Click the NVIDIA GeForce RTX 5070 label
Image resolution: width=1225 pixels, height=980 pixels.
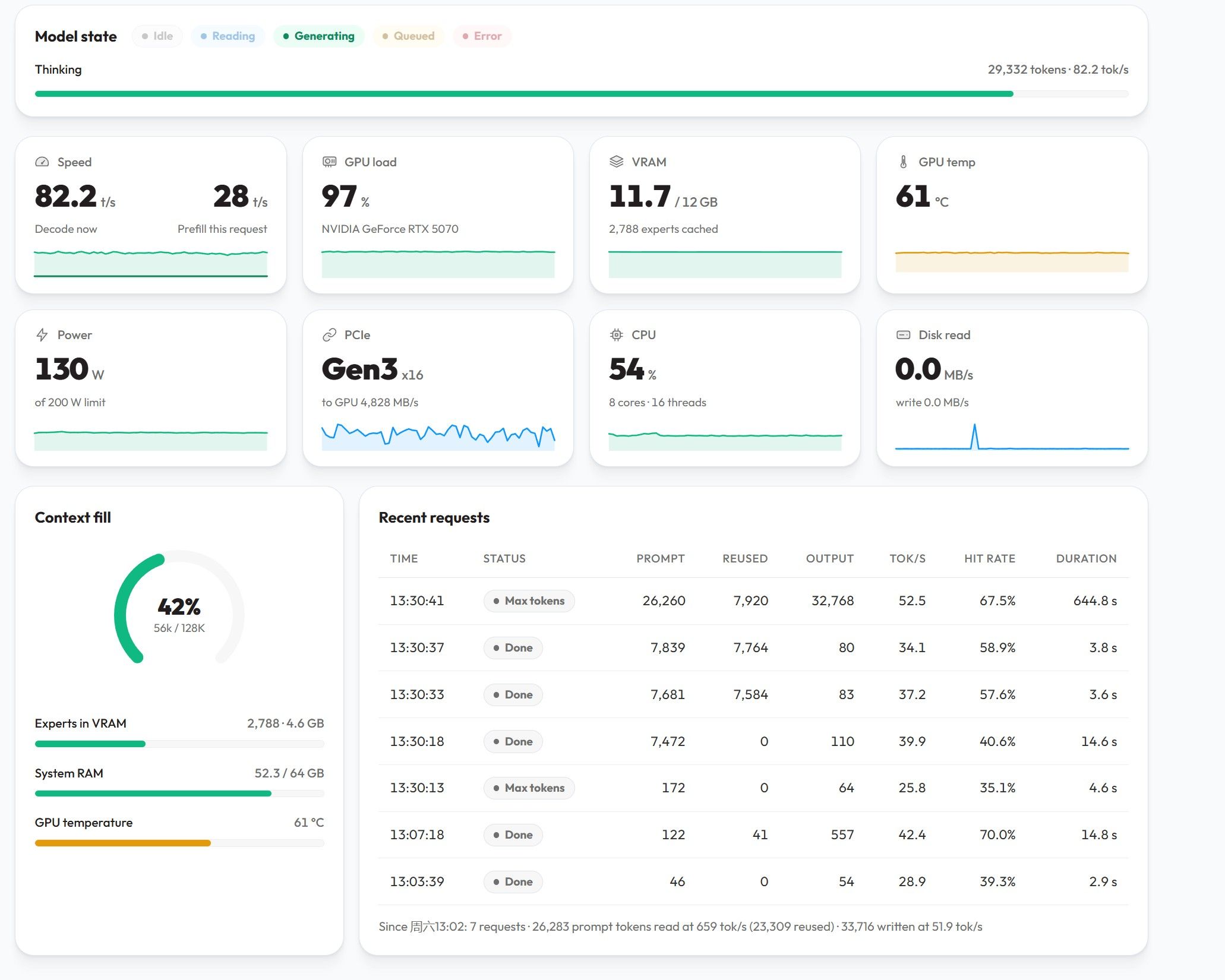[x=390, y=229]
